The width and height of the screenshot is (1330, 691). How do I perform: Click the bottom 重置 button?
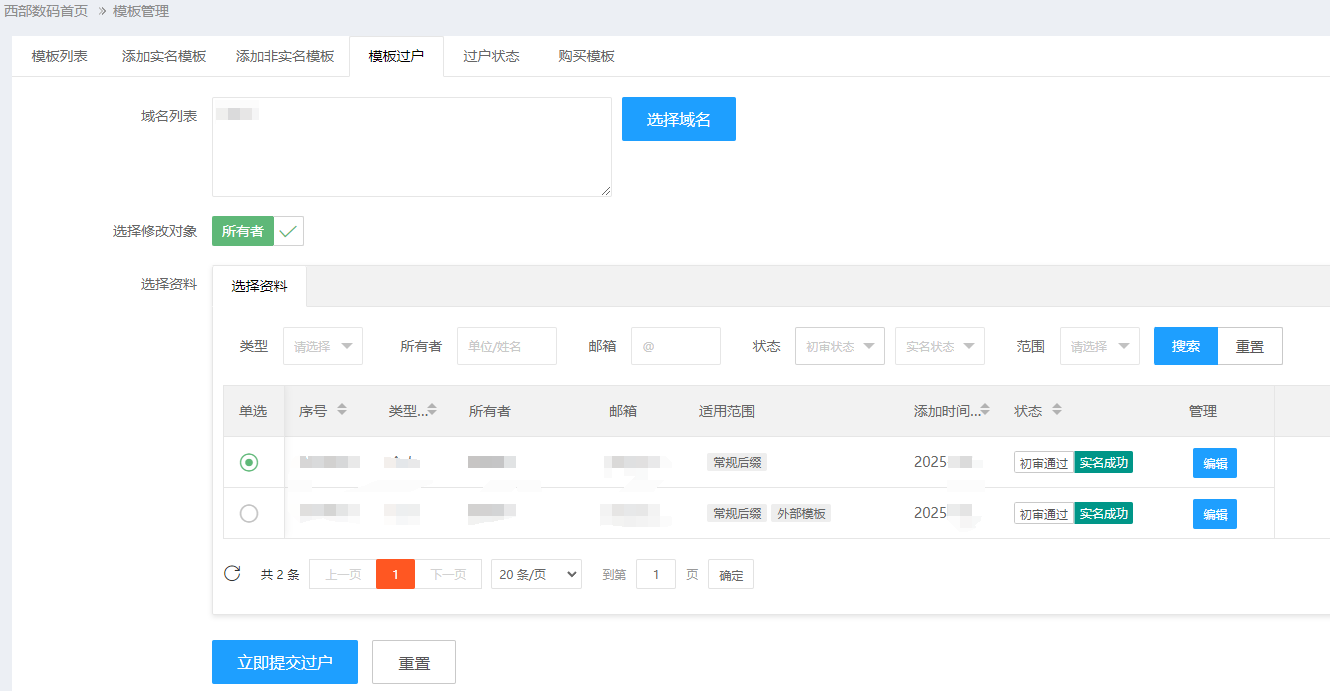tap(414, 662)
